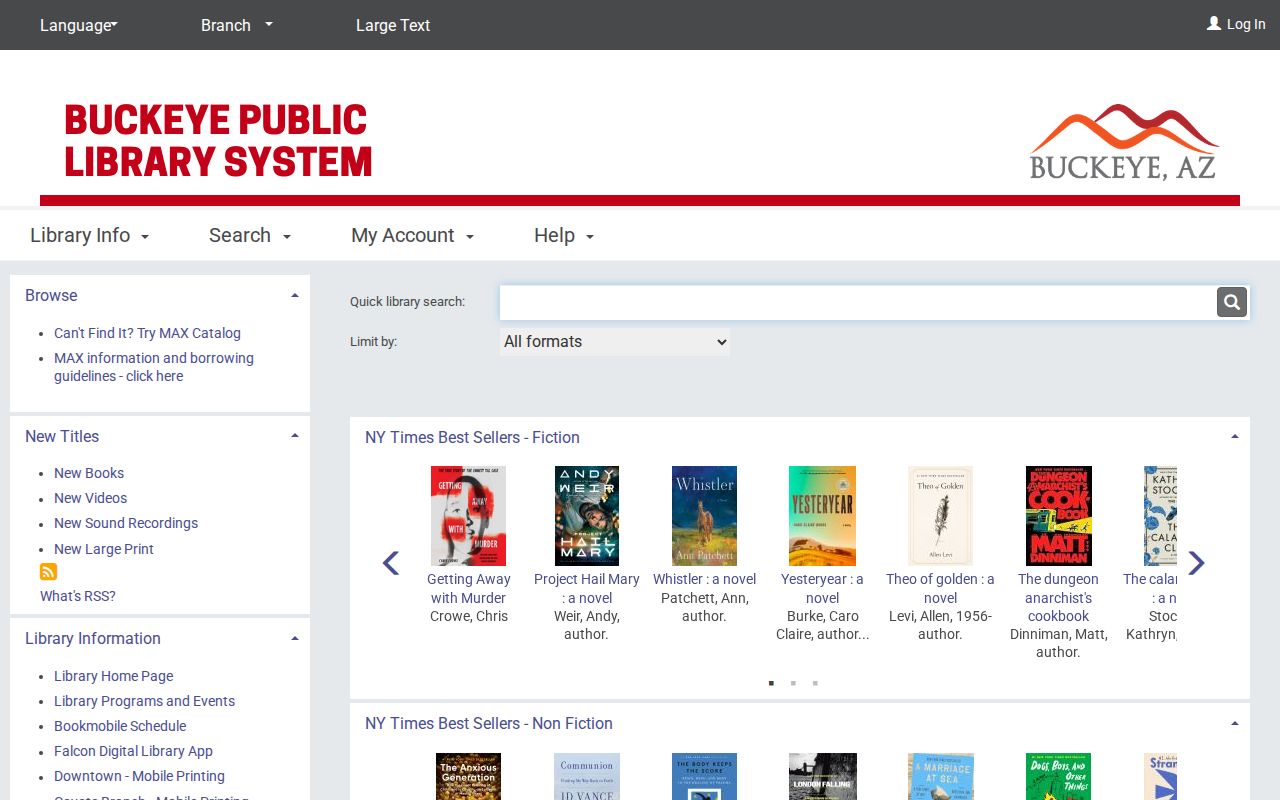Open Theo of golden title link
This screenshot has width=1280, height=800.
click(940, 588)
